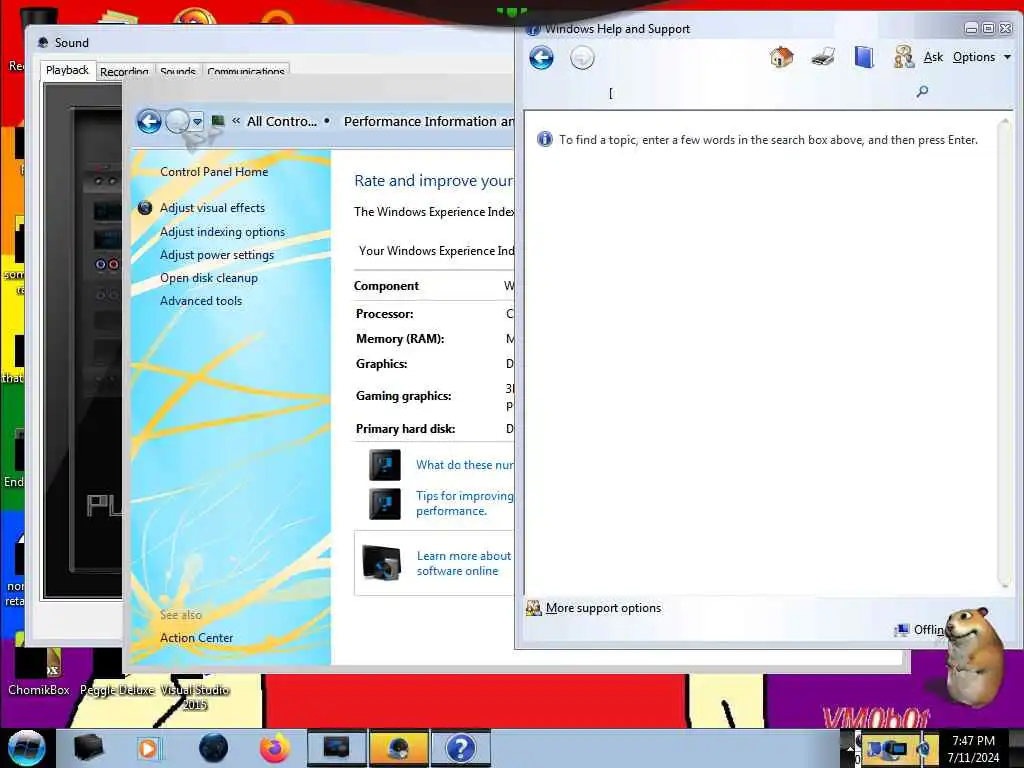Launch the media player taskbar icon
The image size is (1024, 768).
click(x=149, y=748)
